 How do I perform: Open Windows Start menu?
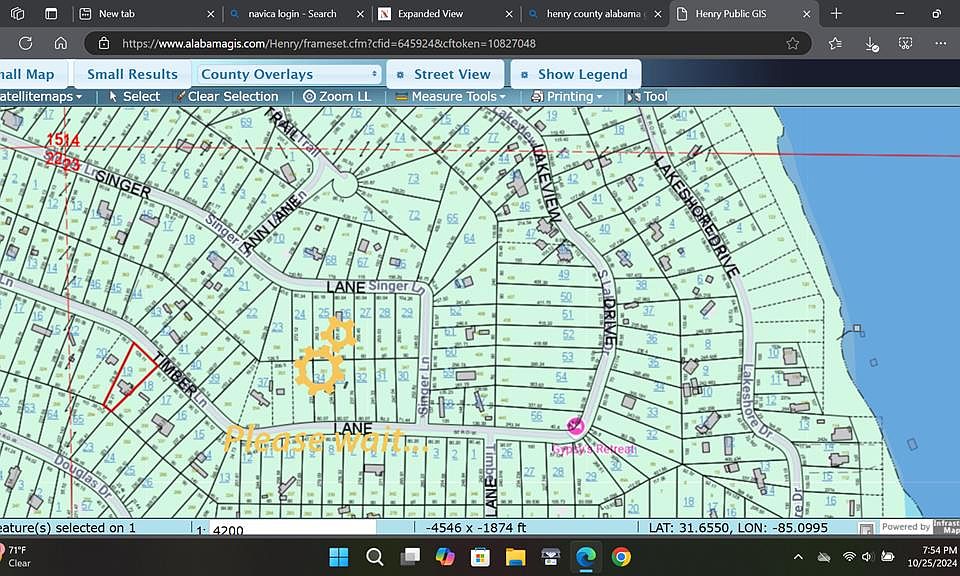(337, 556)
